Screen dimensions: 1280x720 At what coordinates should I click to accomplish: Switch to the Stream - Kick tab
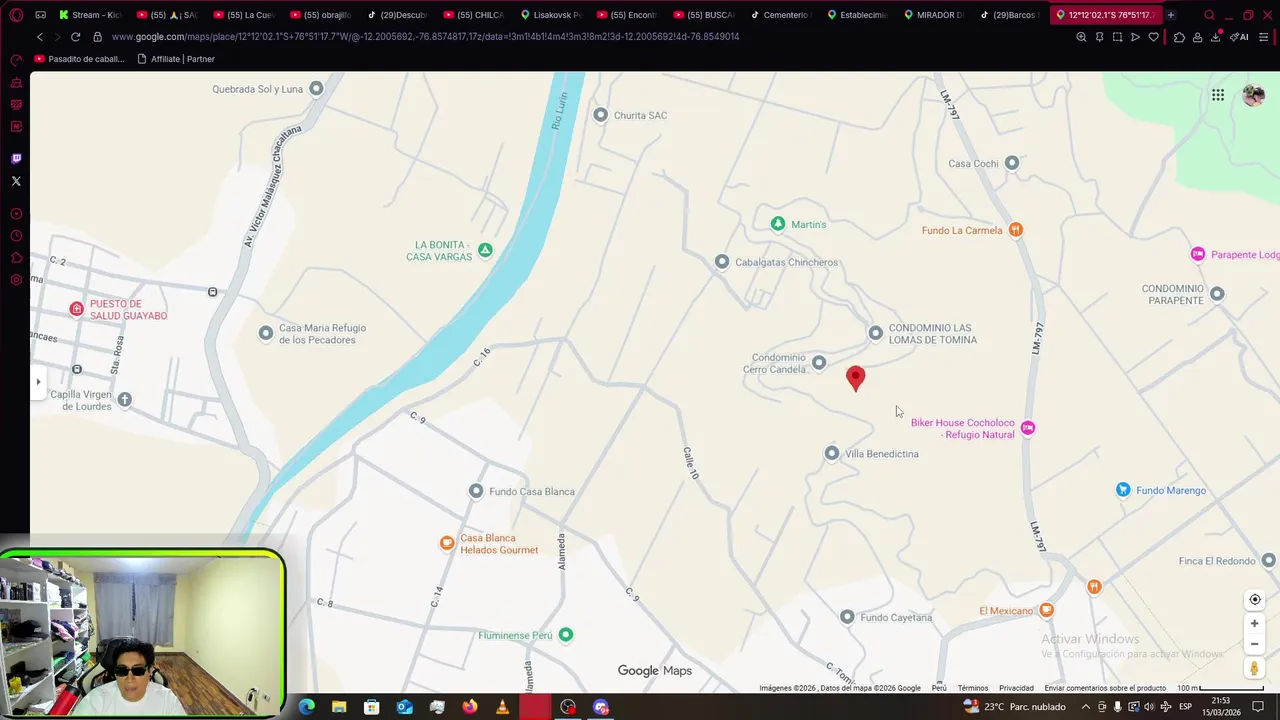click(x=89, y=15)
